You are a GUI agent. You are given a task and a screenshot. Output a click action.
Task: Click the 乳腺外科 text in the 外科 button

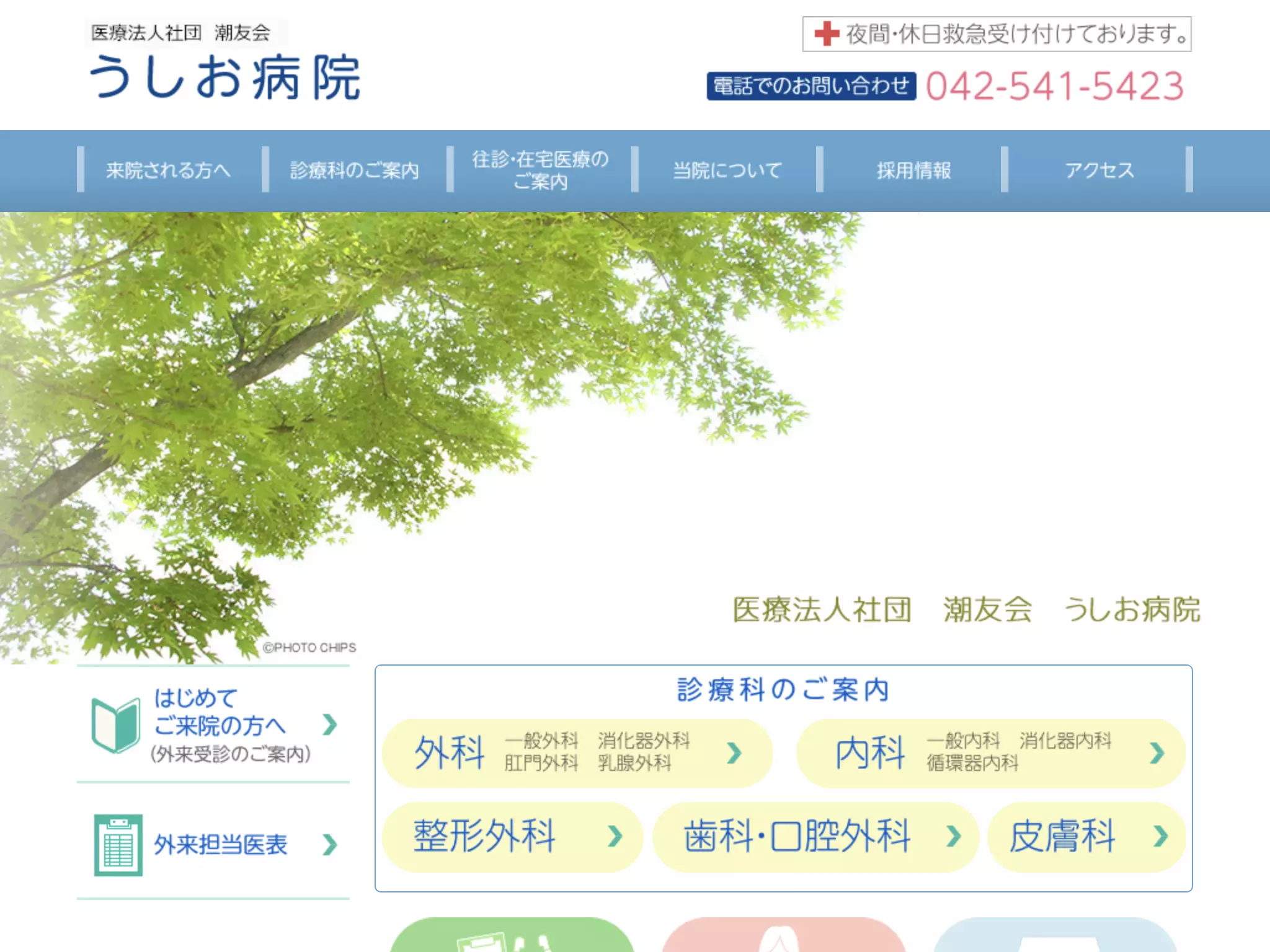pos(634,763)
